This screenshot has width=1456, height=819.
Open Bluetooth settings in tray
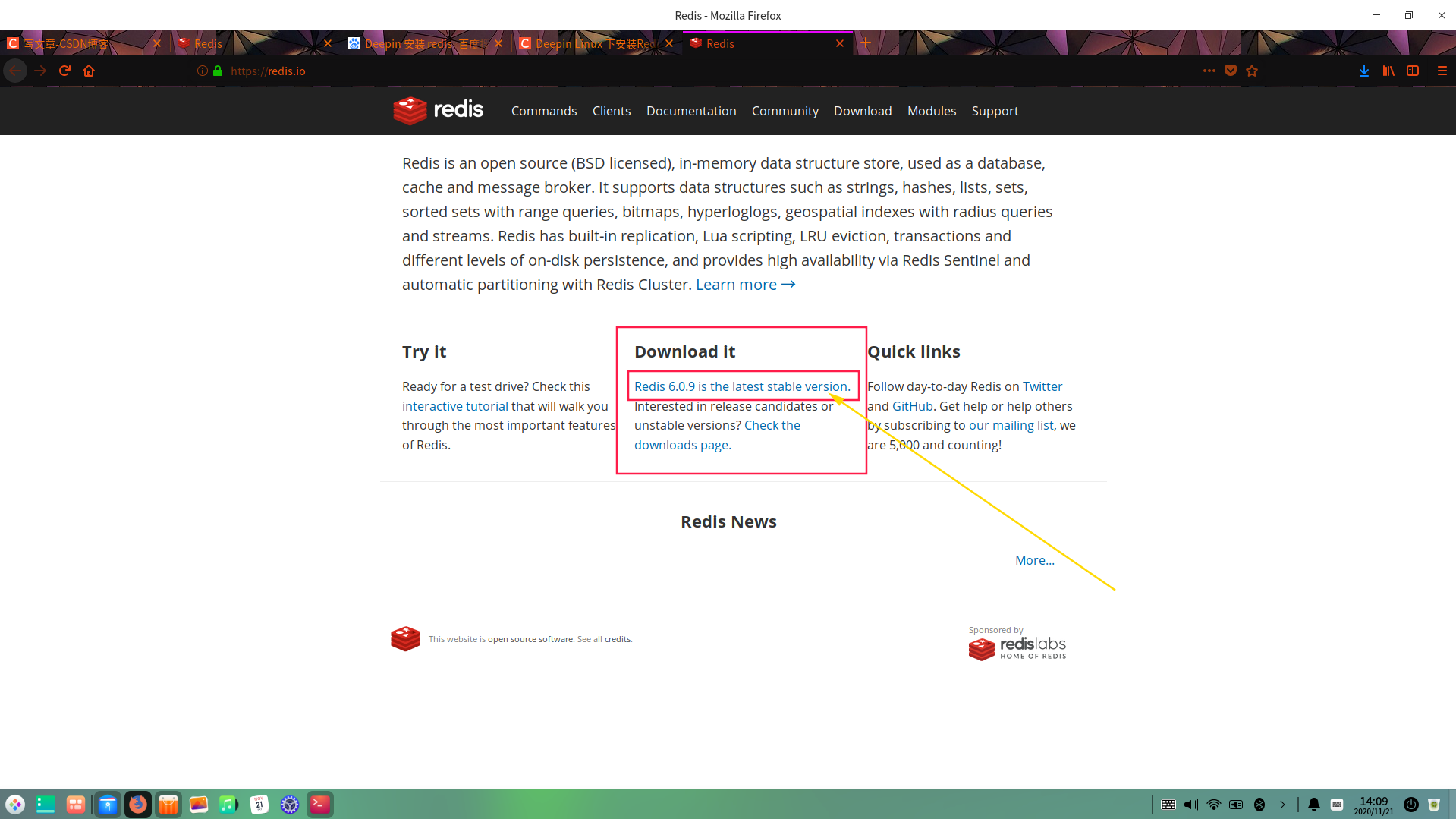pyautogui.click(x=1259, y=805)
